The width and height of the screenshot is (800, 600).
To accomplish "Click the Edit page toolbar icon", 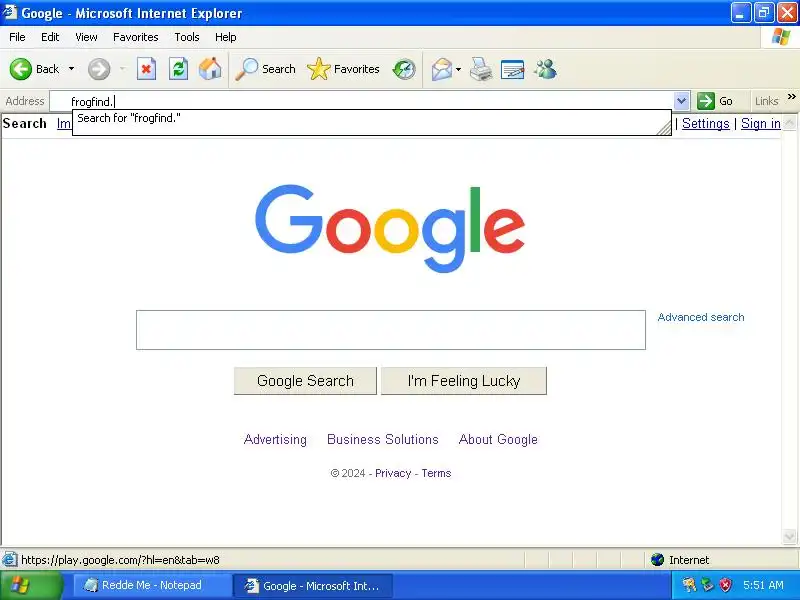I will pyautogui.click(x=513, y=69).
